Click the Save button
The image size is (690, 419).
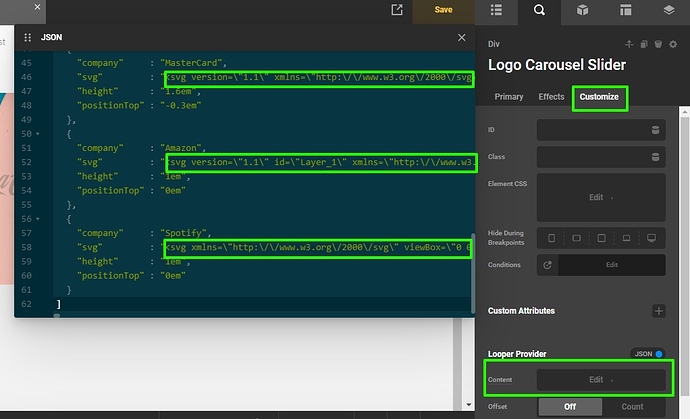click(x=443, y=10)
